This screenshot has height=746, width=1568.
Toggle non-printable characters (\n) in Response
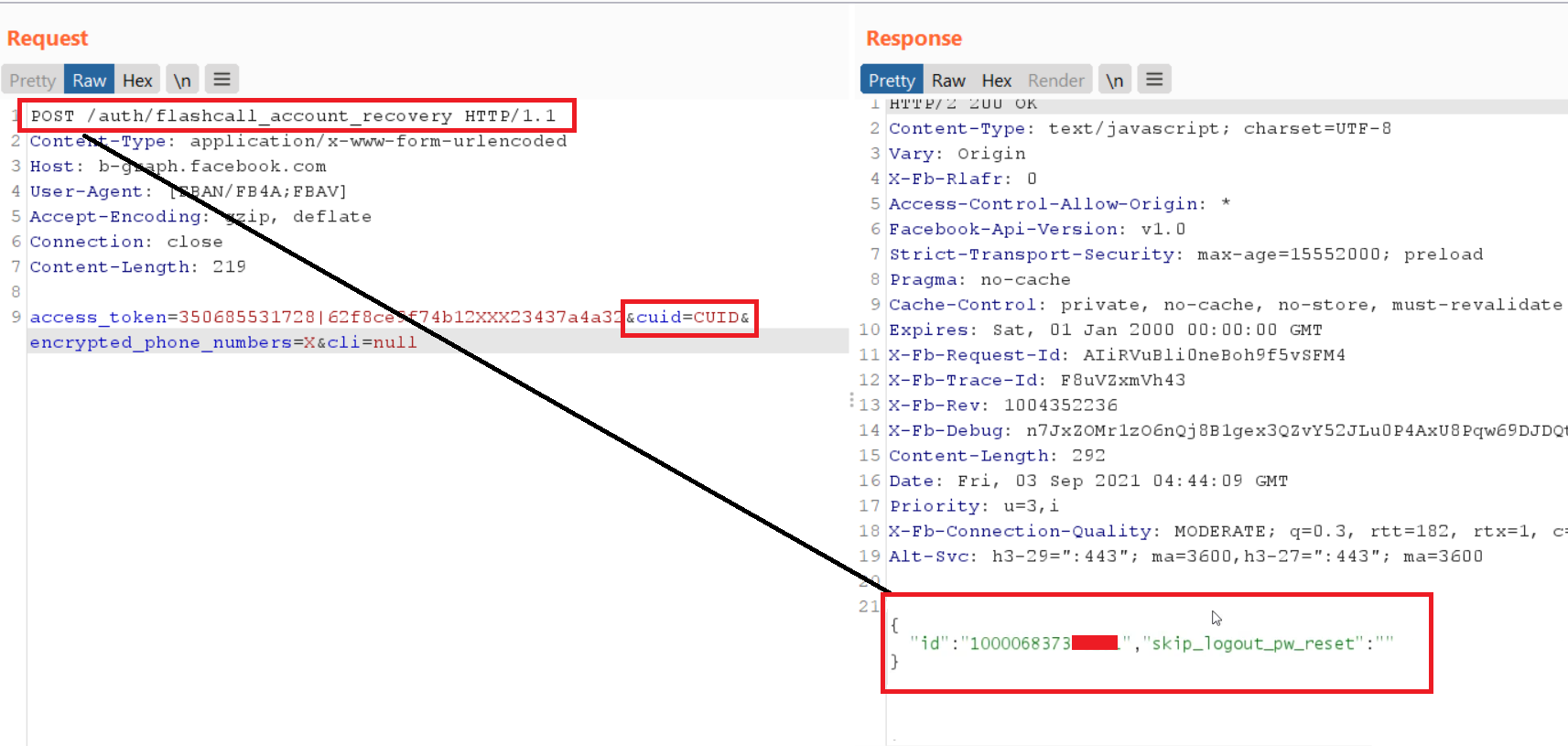(x=1114, y=81)
